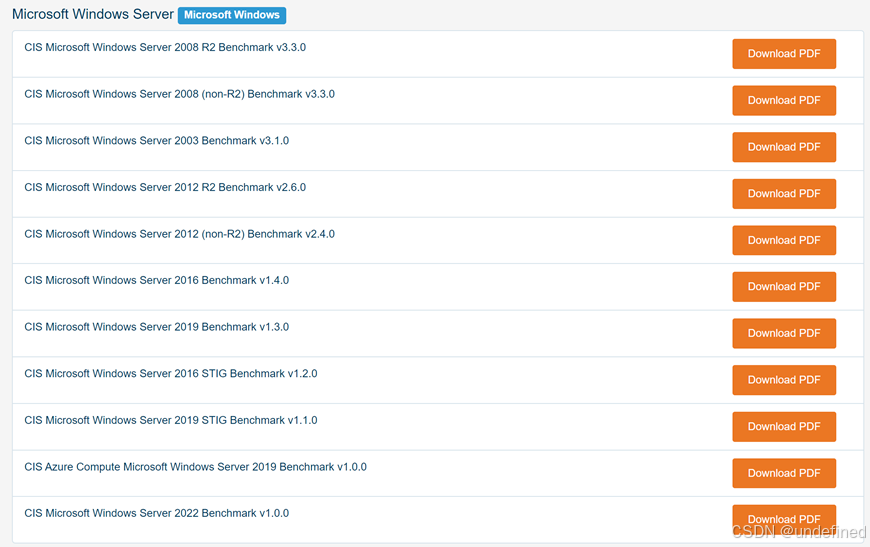This screenshot has width=870, height=547.
Task: Open CIS Windows Server 2019 STIG Benchmark v1.1.0
Action: click(171, 420)
